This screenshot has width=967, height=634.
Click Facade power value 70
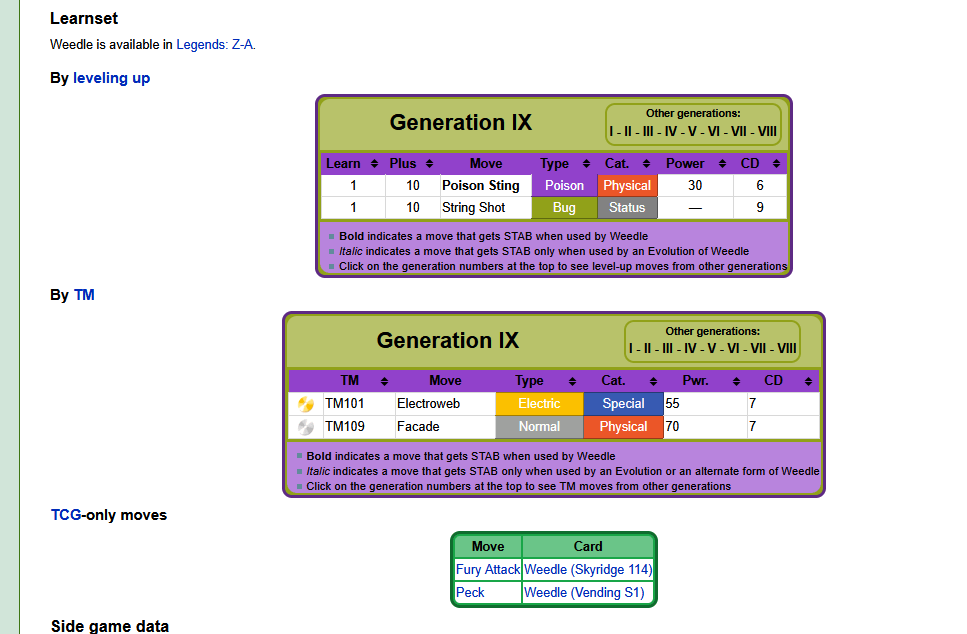[672, 426]
